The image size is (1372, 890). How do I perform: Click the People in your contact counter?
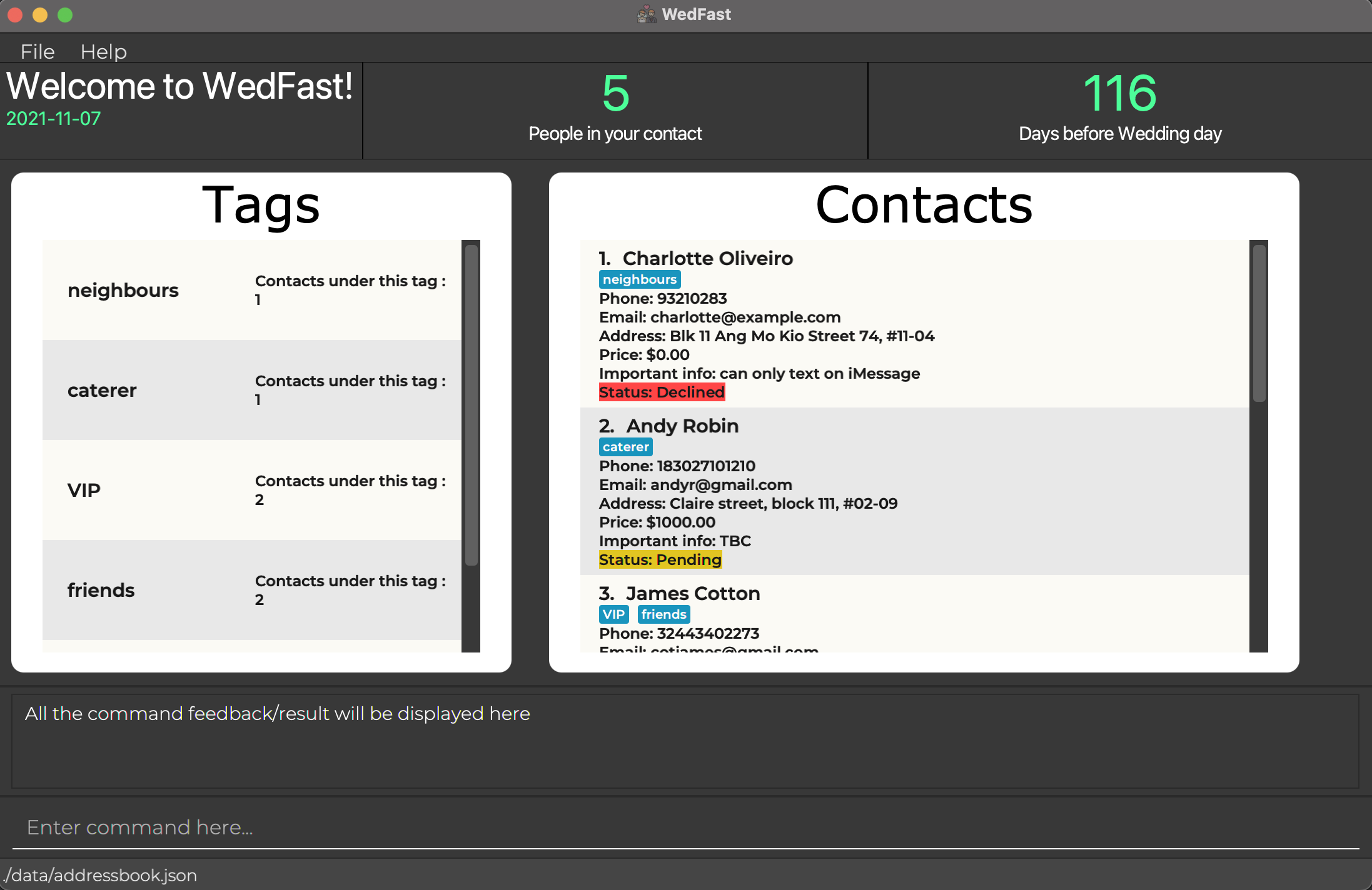[x=615, y=110]
